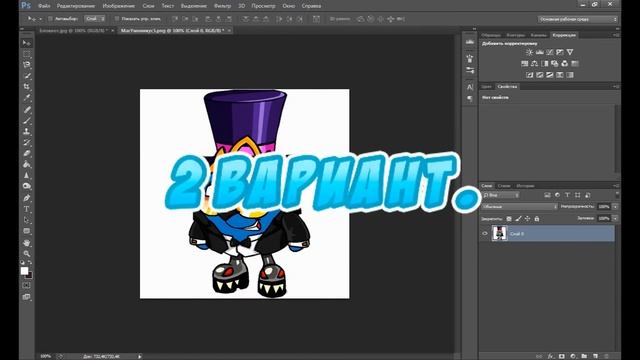Open the blend mode Обычные dropdown

click(x=520, y=207)
